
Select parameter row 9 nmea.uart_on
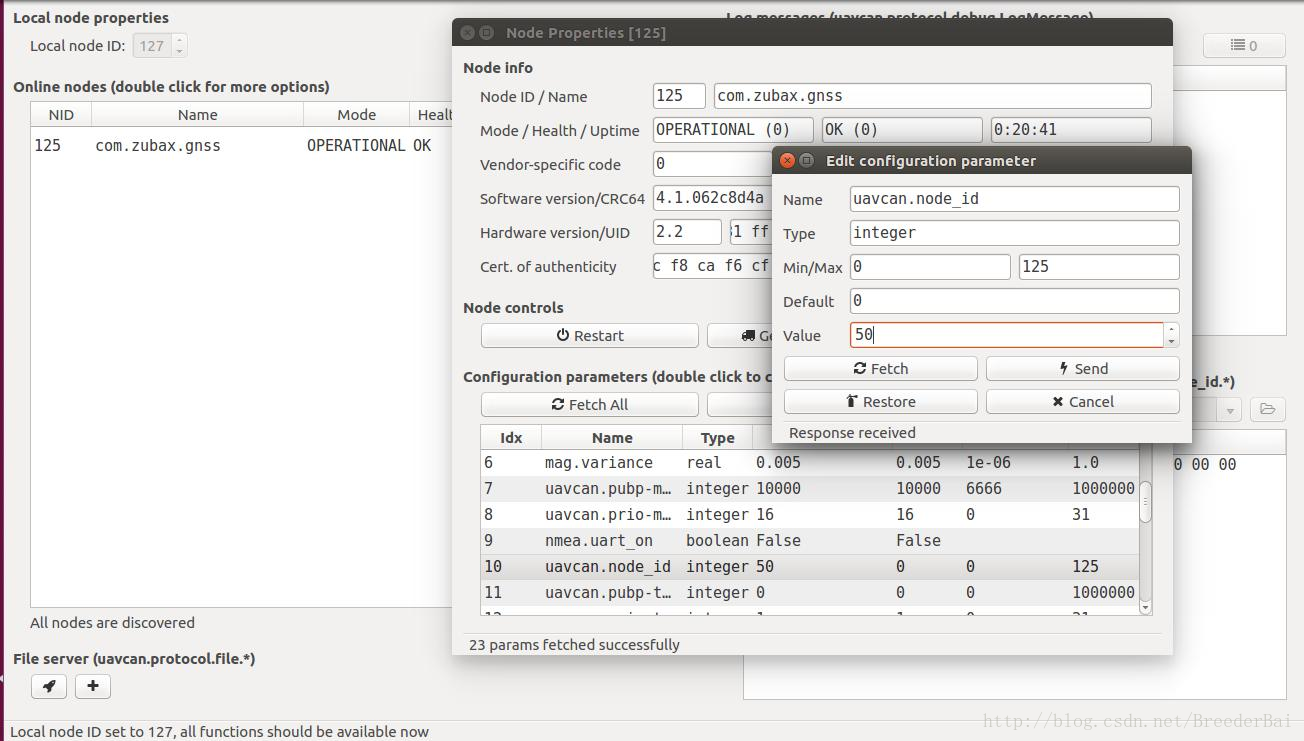tap(810, 540)
